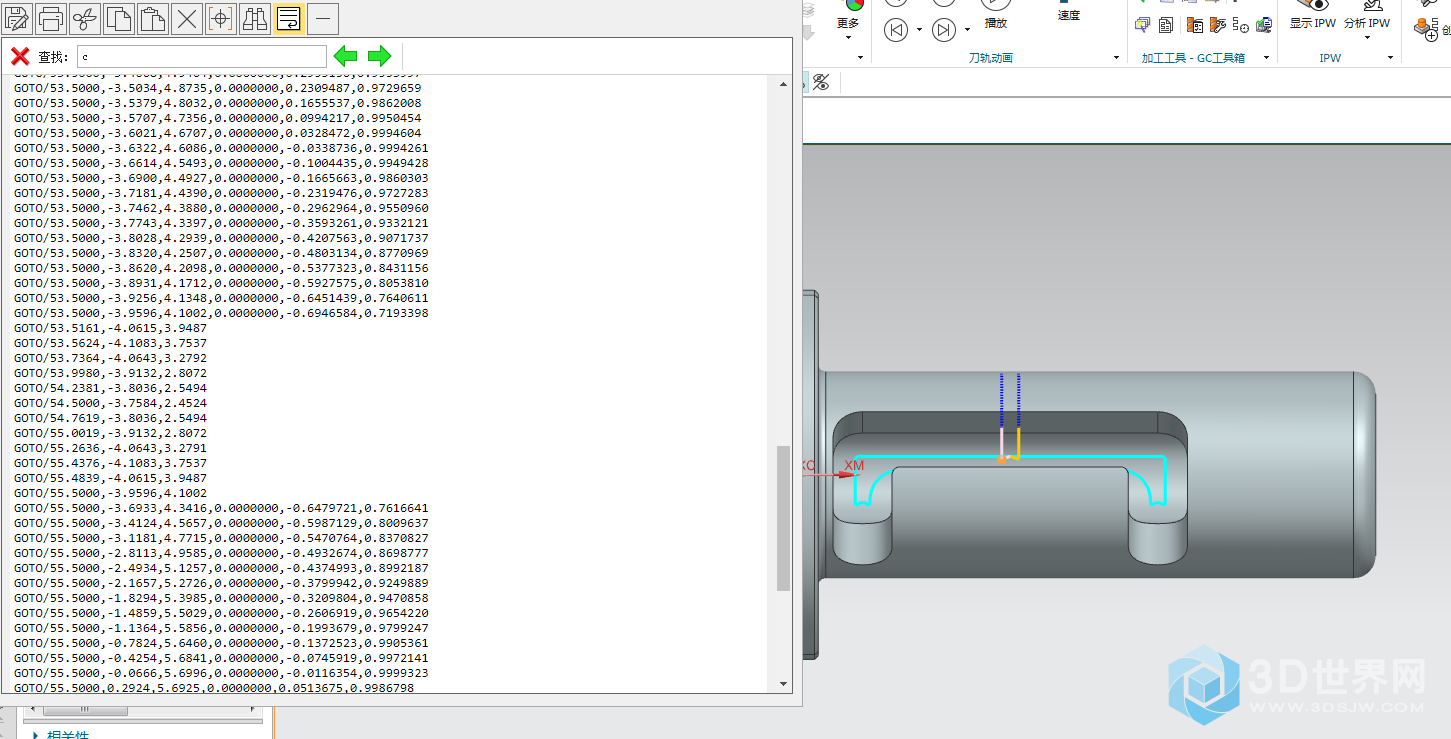Find previous match with green left arrow

coord(345,56)
